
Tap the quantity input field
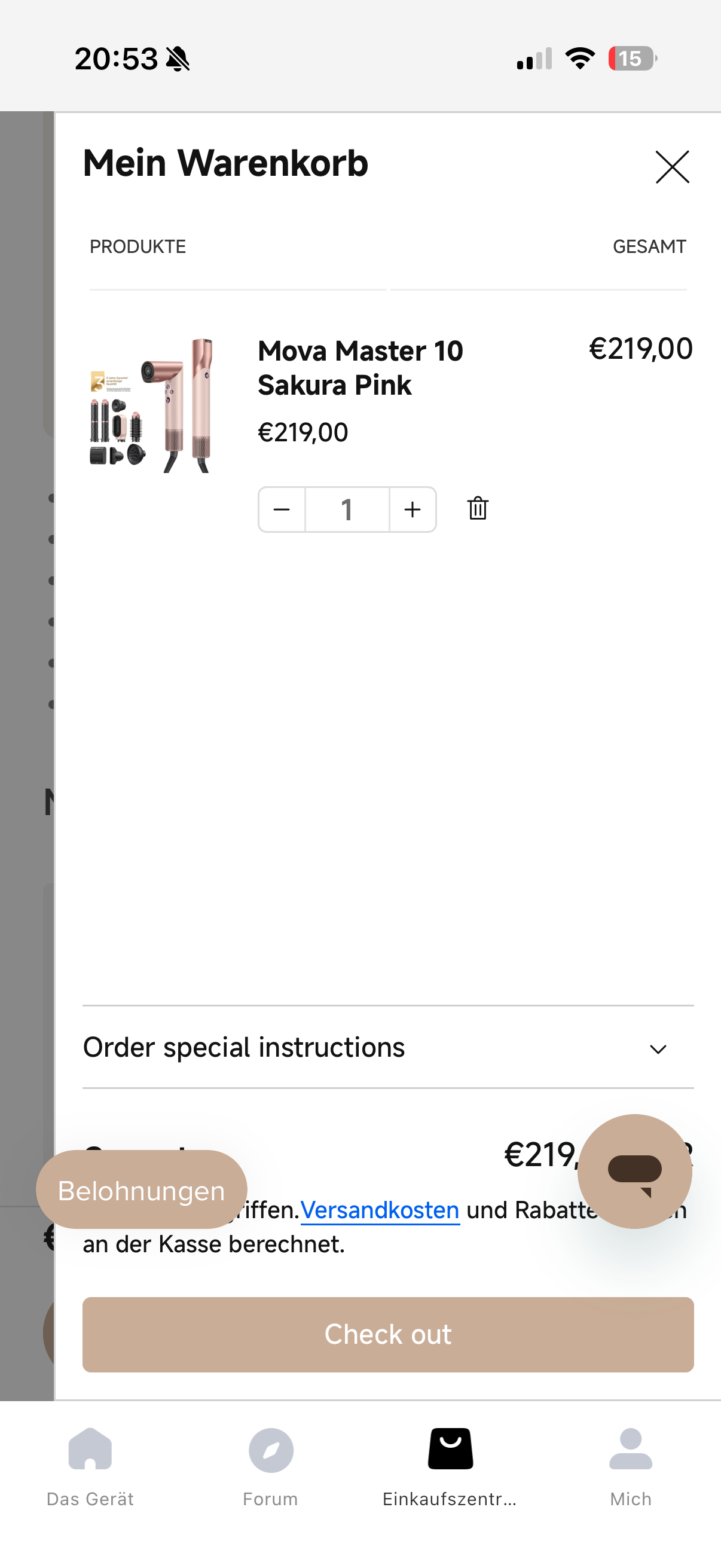point(347,510)
